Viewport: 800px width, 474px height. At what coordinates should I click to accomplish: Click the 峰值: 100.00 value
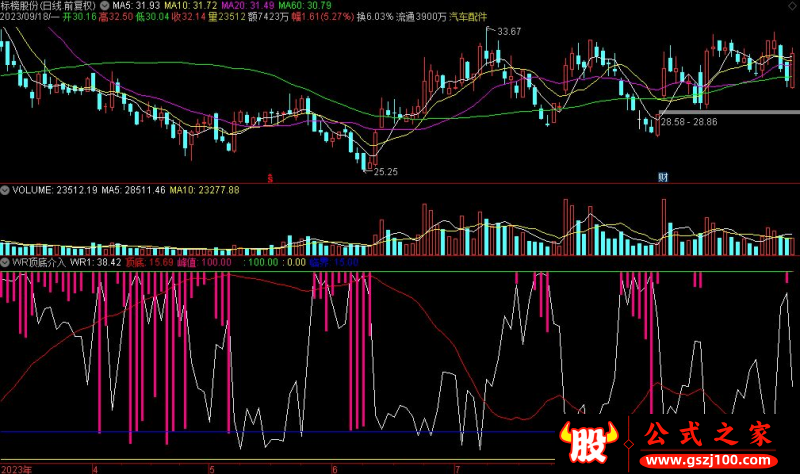click(205, 262)
